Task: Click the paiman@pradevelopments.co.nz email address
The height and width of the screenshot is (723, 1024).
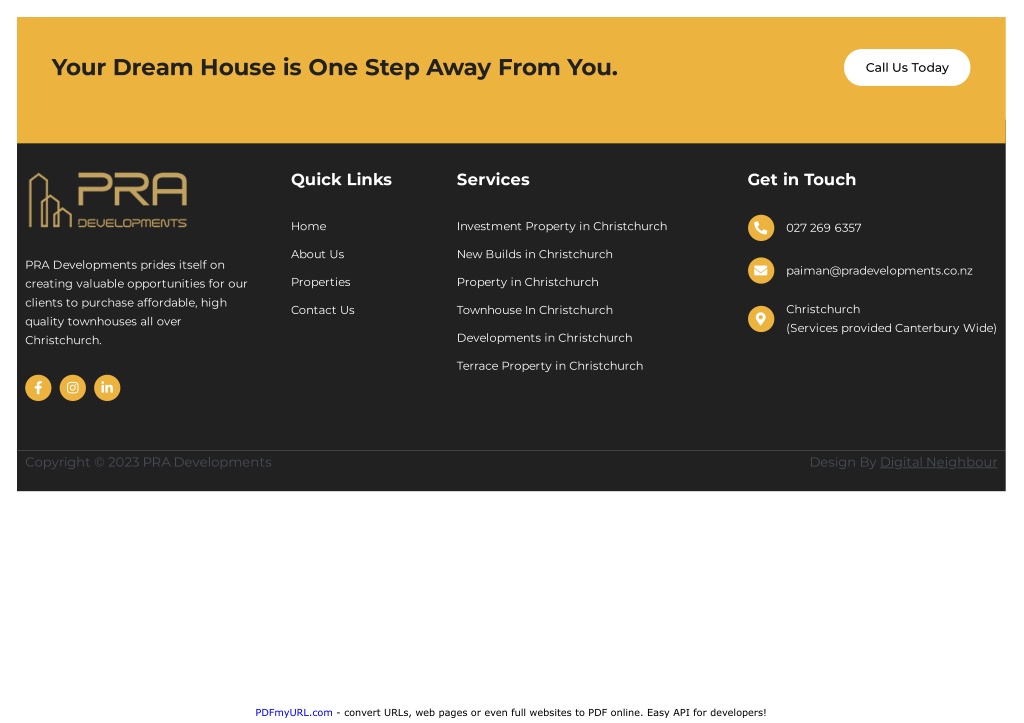Action: pos(879,270)
